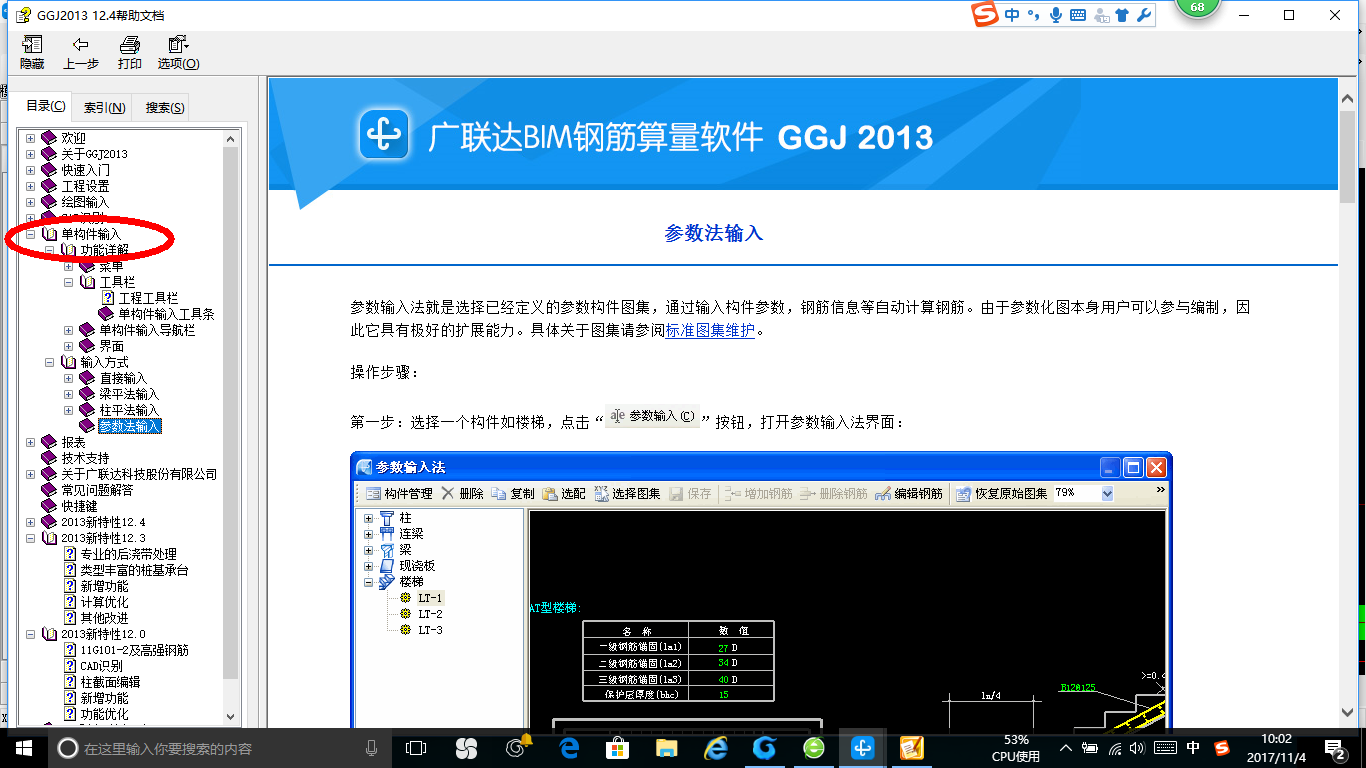The image size is (1366, 768).
Task: Collapse the 工具栏 tree node
Action: 68,282
